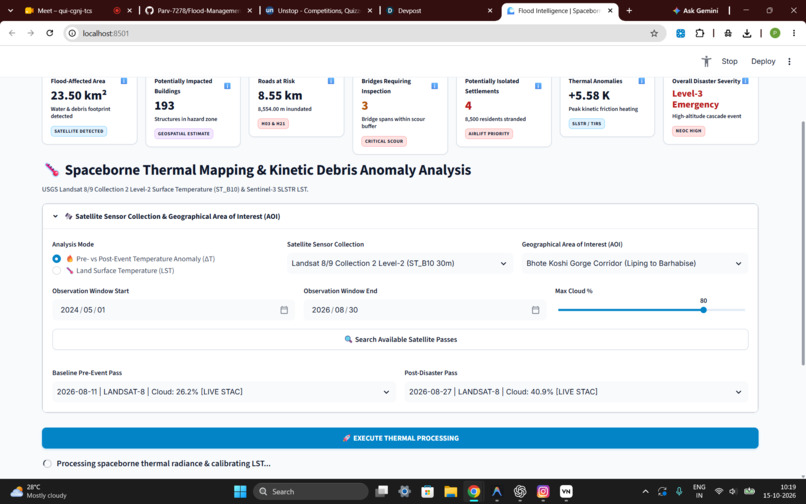
Task: Open the Geographical Area of Interest dropdown
Action: pyautogui.click(x=634, y=263)
